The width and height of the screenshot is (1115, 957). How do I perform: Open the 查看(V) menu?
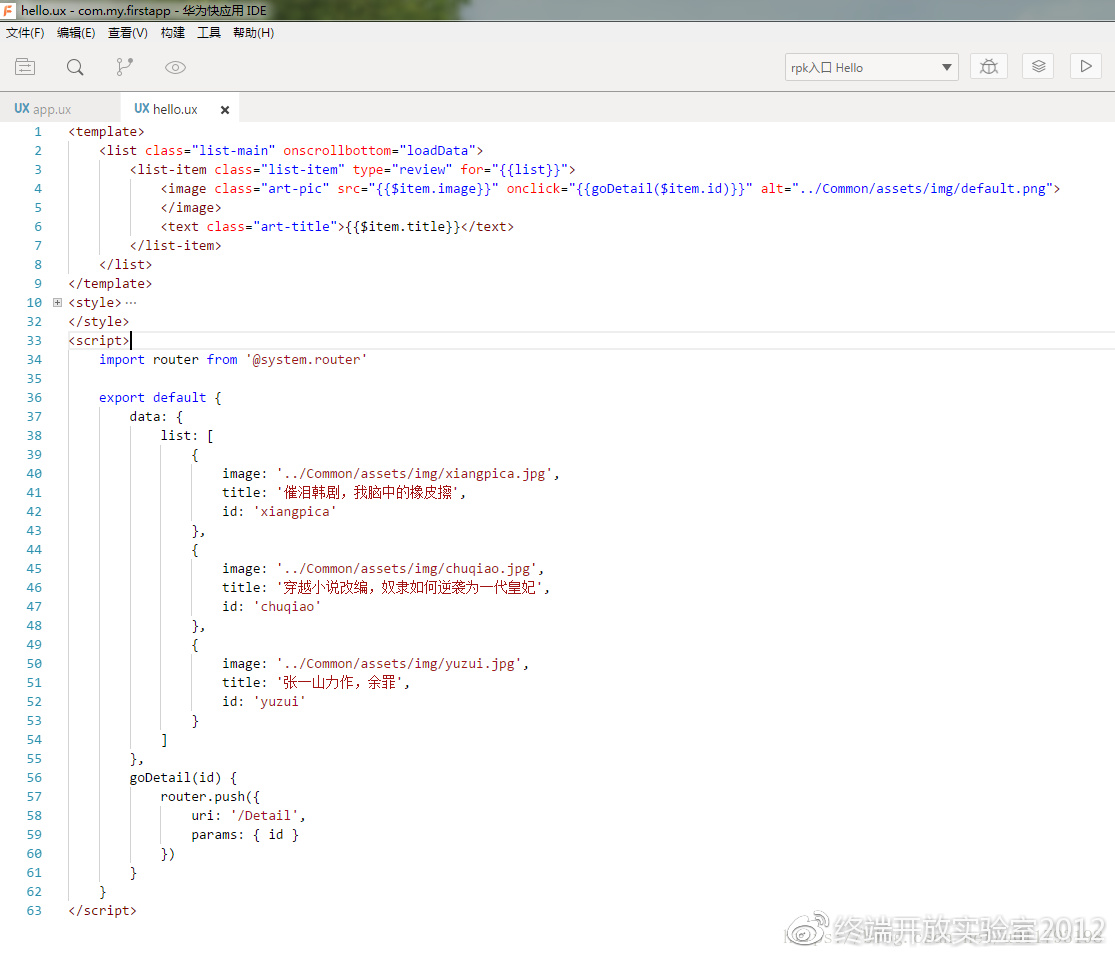pos(128,33)
